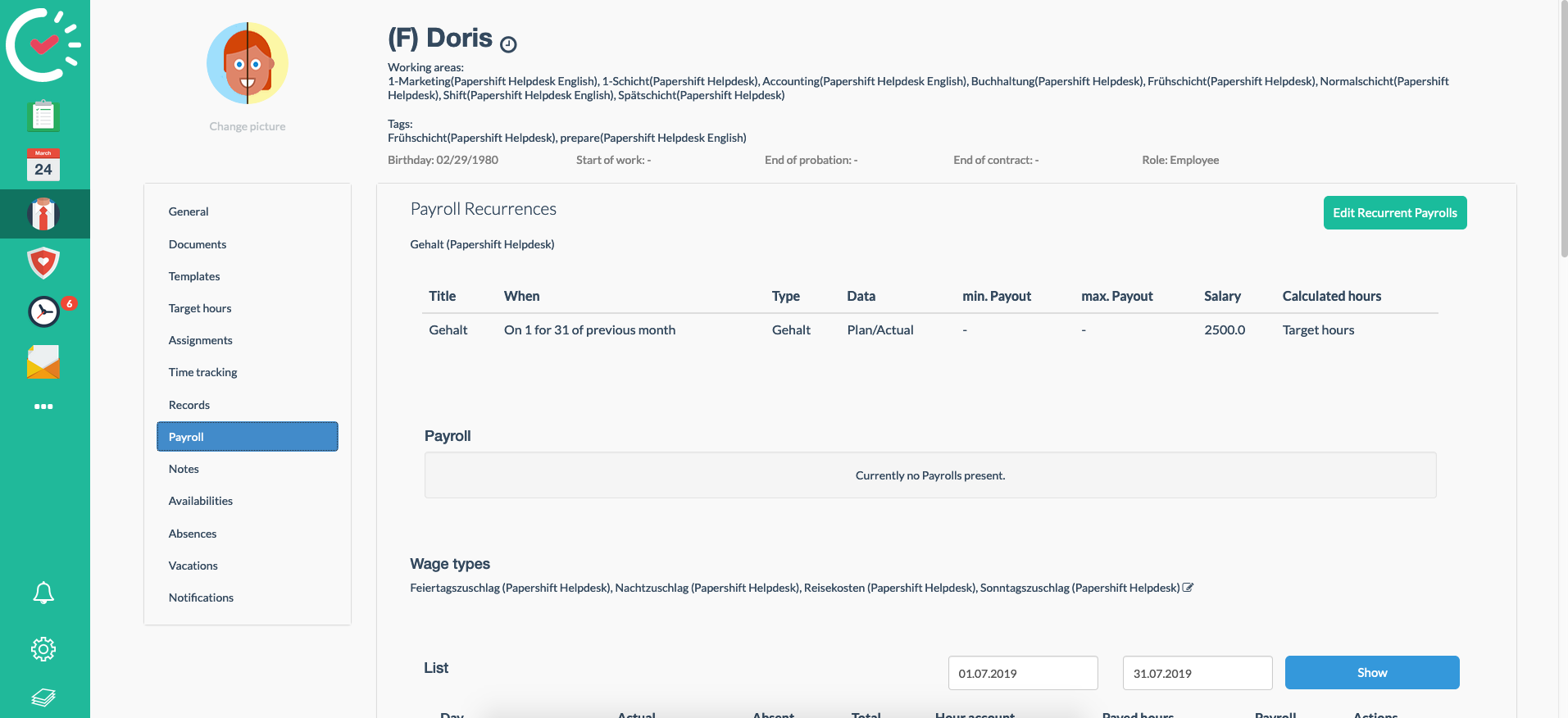The width and height of the screenshot is (1568, 718).
Task: Select the Payroll section
Action: coord(248,437)
